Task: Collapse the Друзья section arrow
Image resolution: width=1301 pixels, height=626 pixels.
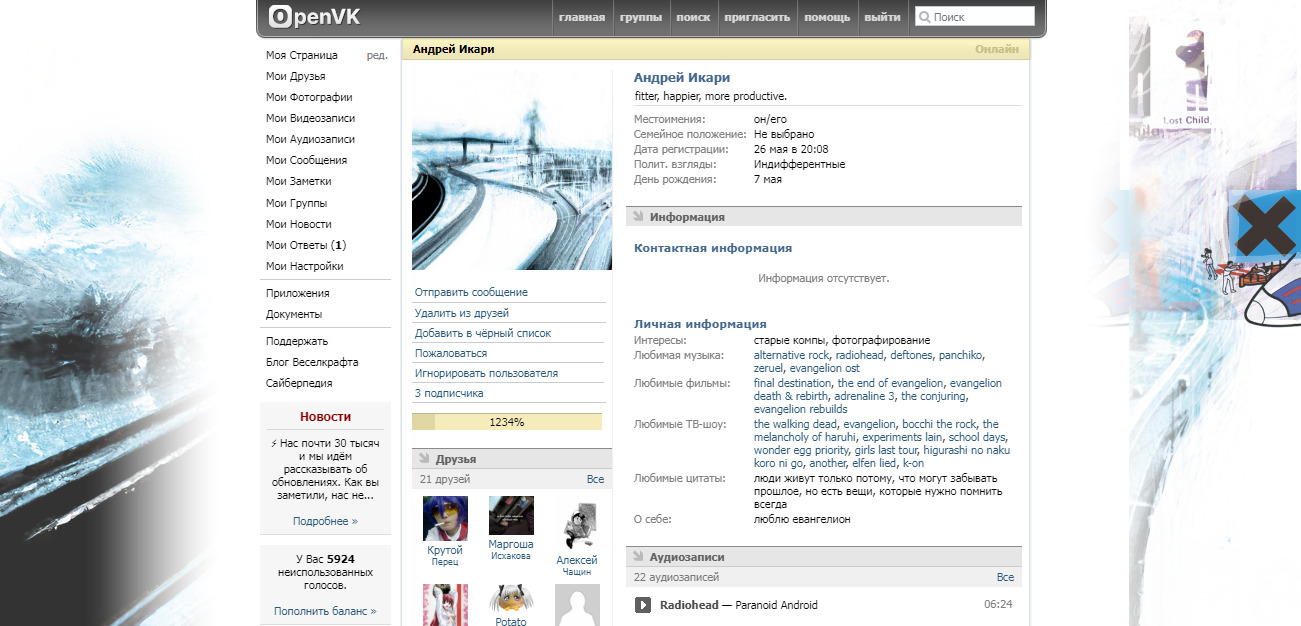Action: 423,459
